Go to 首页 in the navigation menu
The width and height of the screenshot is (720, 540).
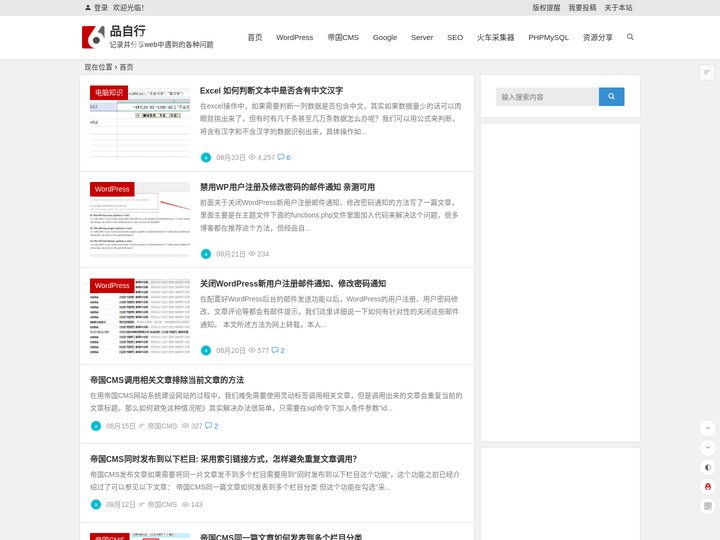click(255, 37)
